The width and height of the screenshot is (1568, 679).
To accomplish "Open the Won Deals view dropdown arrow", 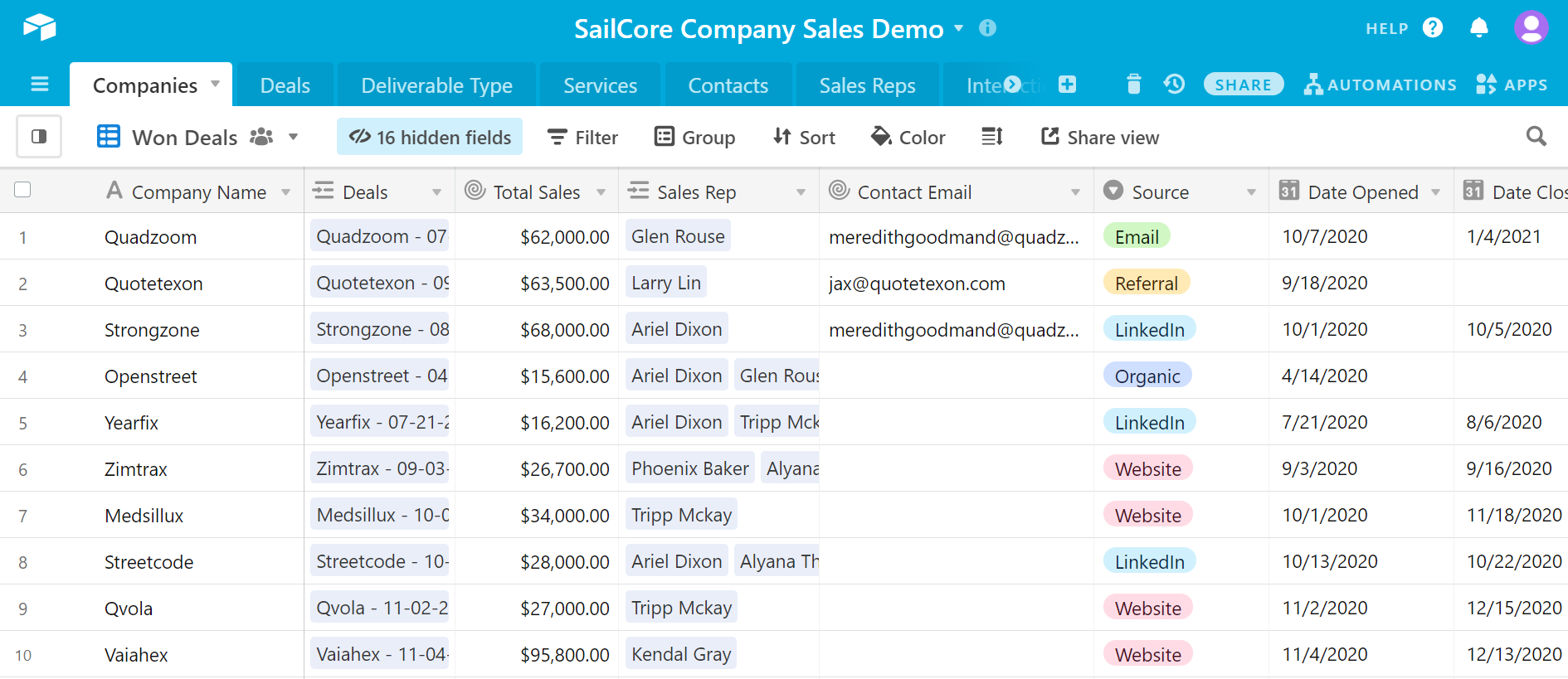I will click(293, 137).
